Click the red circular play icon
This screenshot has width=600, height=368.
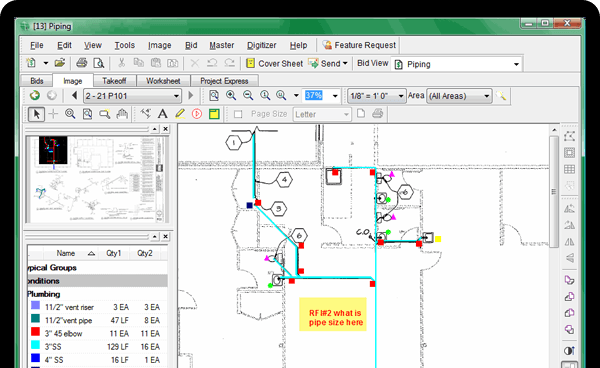pos(197,114)
